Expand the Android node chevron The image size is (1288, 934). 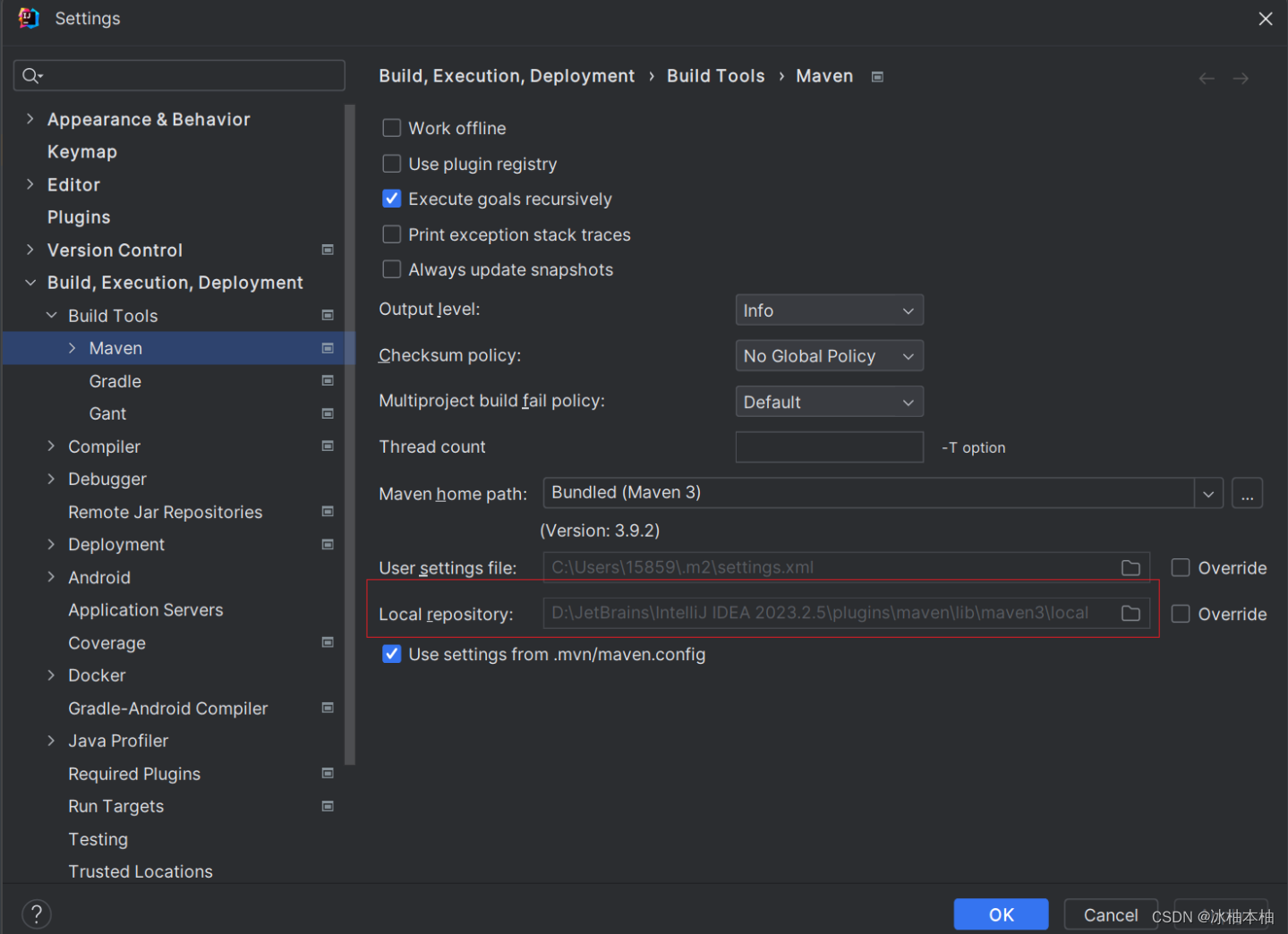click(51, 577)
